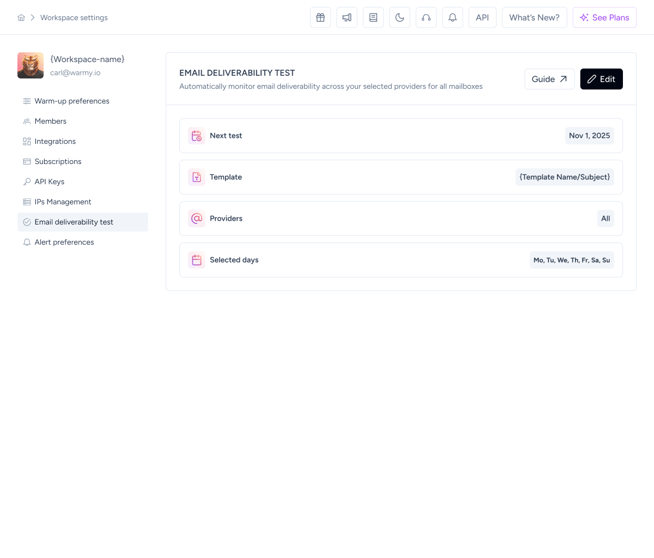Open What's New? button

coord(534,18)
